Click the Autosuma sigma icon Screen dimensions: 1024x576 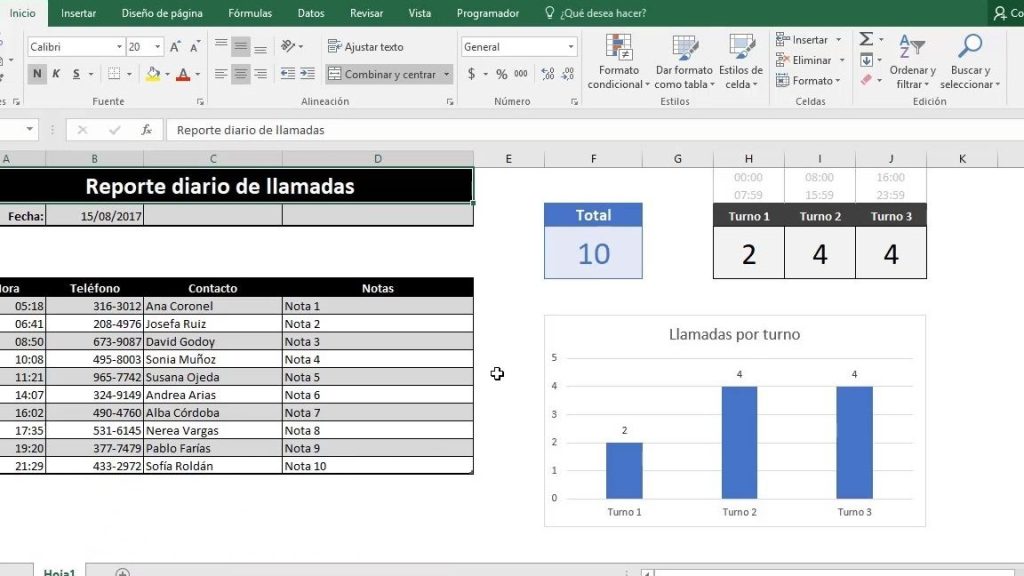[866, 39]
